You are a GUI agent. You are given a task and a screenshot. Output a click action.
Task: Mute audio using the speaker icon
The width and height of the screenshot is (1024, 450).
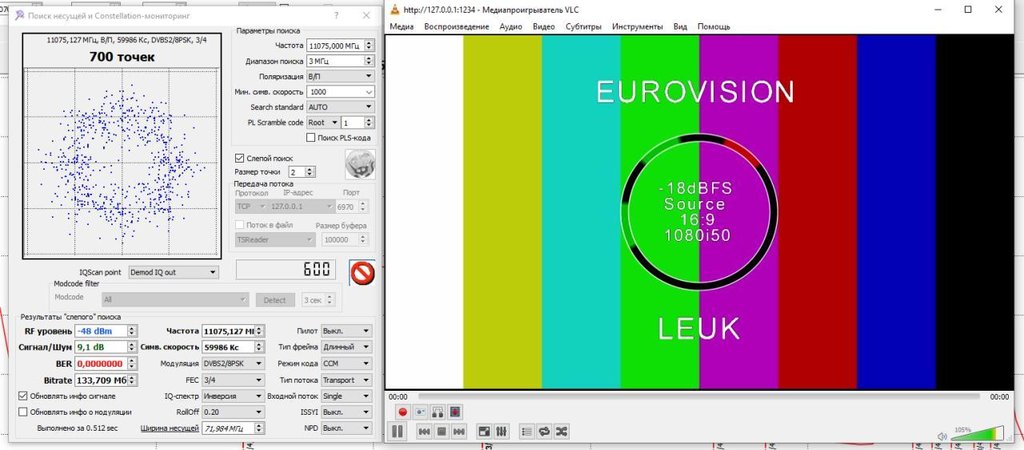[x=940, y=435]
